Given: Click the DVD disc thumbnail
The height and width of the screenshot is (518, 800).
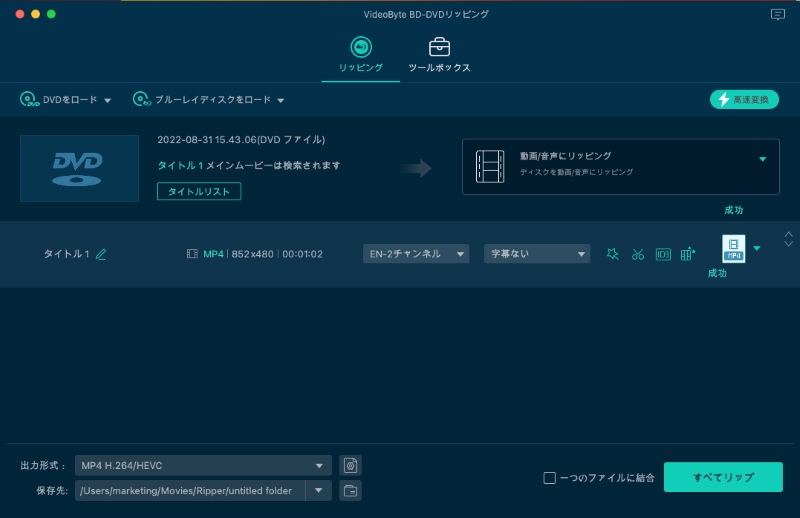Looking at the screenshot, I should (x=79, y=168).
